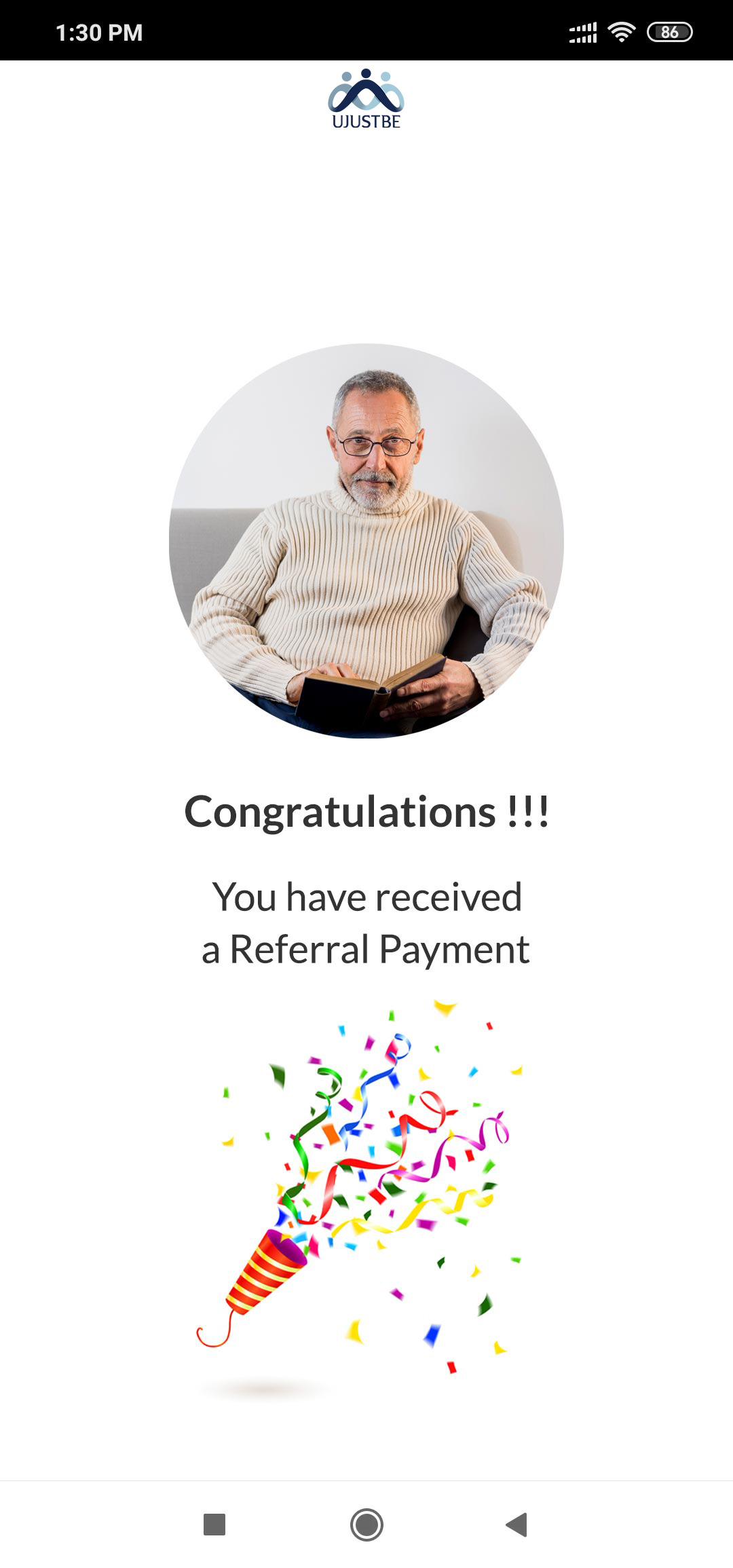The image size is (733, 1568).
Task: Tap the "a Referral Payment" text
Action: pyautogui.click(x=365, y=949)
